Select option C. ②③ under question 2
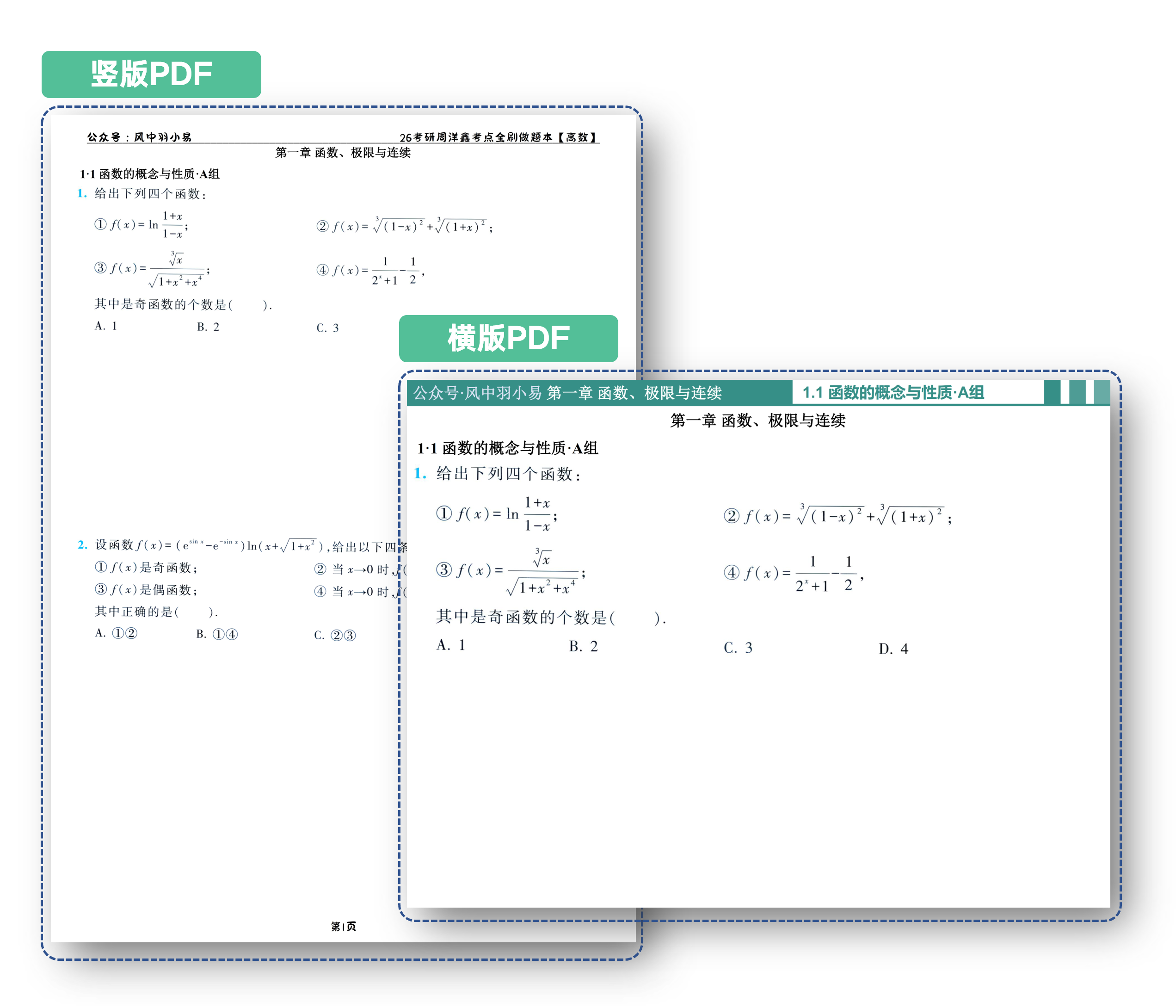The height and width of the screenshot is (1008, 1176). (x=335, y=636)
